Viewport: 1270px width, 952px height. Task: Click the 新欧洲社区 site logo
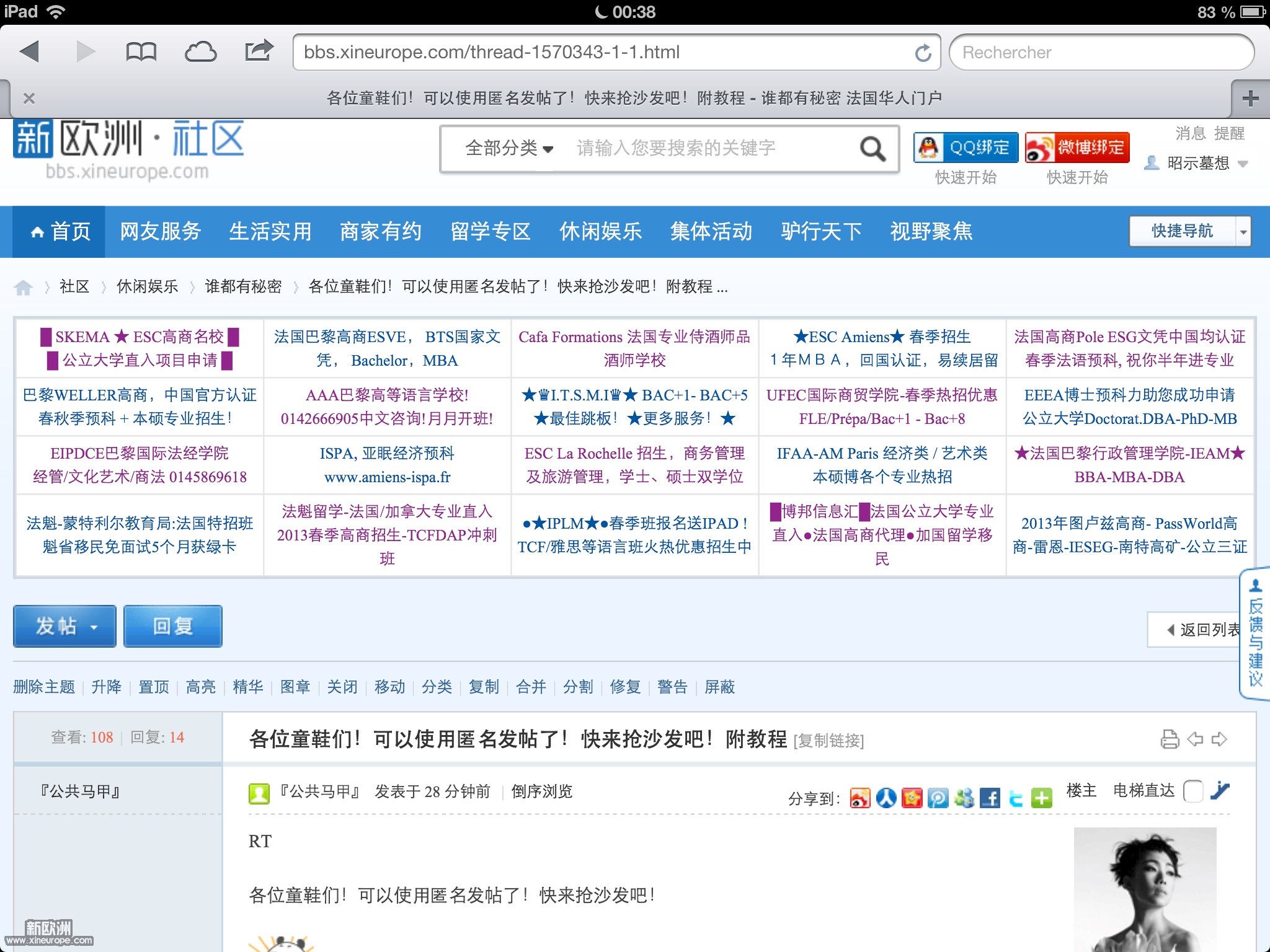(x=128, y=150)
